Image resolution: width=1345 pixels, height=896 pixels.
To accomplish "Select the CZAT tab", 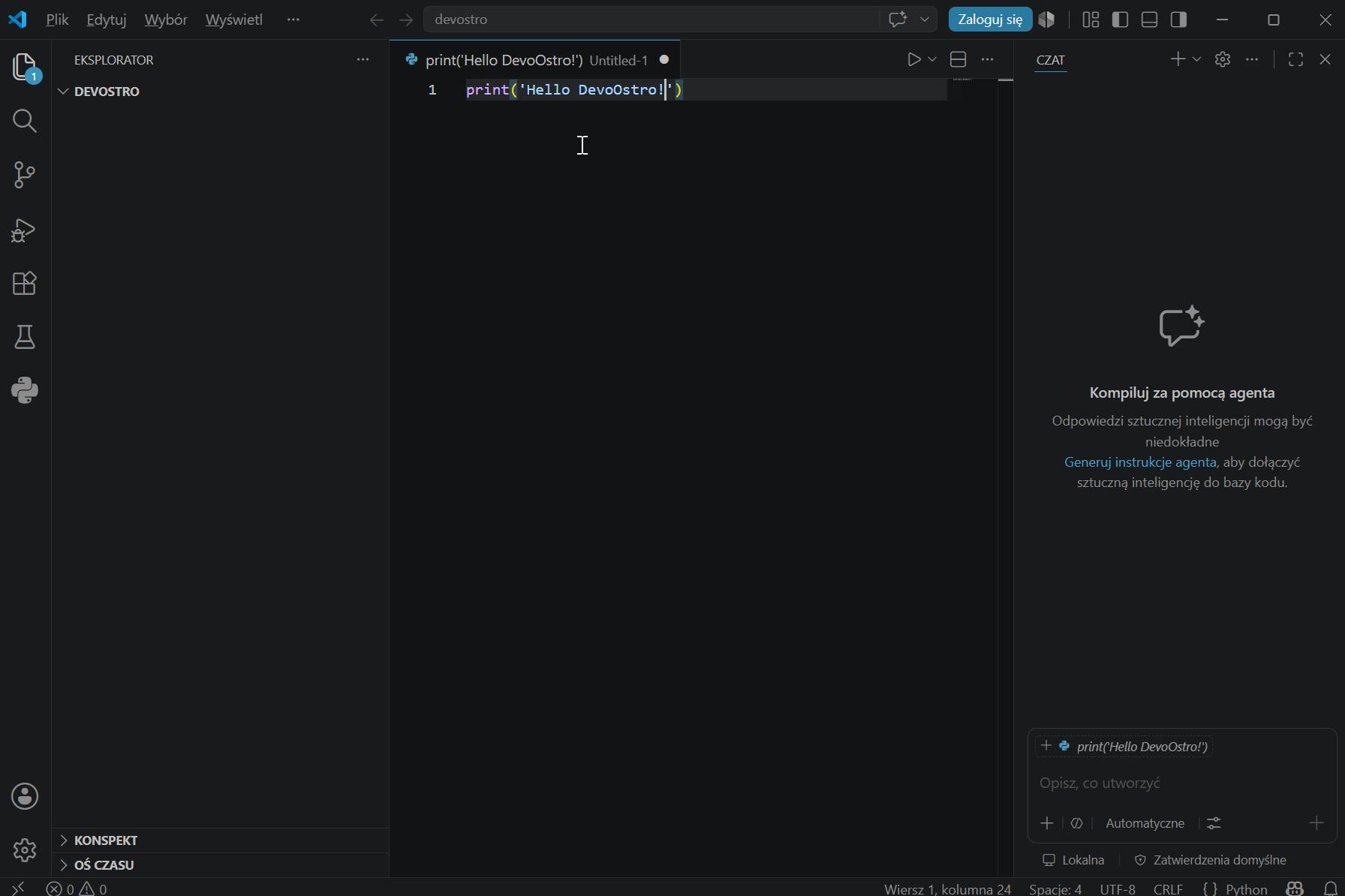I will pyautogui.click(x=1050, y=60).
